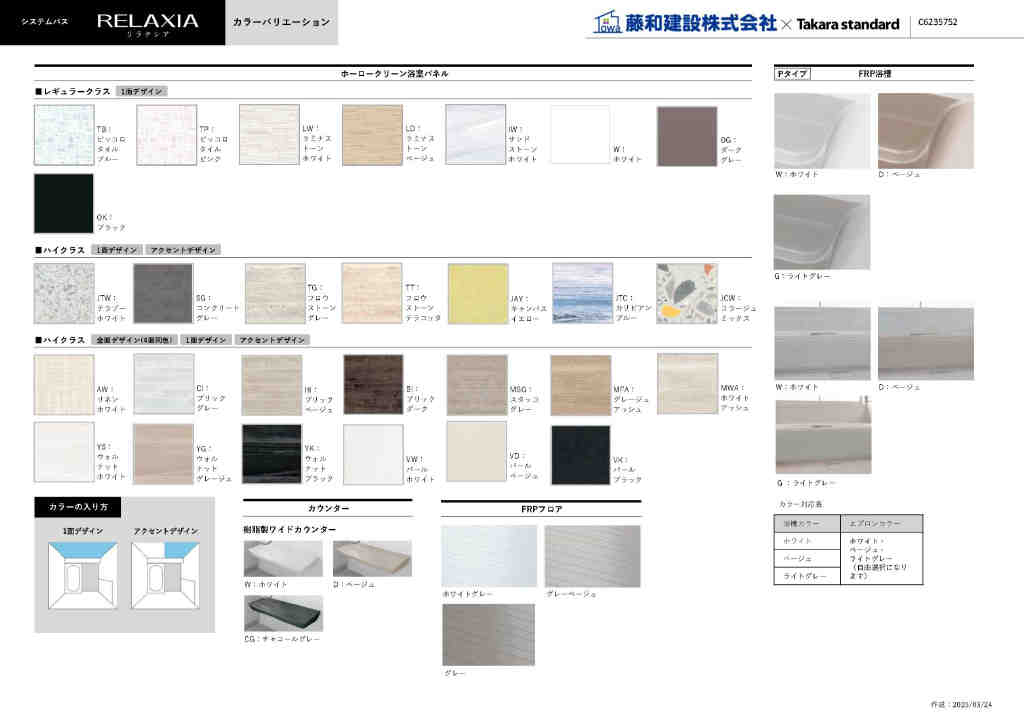Viewport: 1024px width, 724px height.
Task: Choose the BI brick dark panel swatch
Action: pyautogui.click(x=373, y=385)
